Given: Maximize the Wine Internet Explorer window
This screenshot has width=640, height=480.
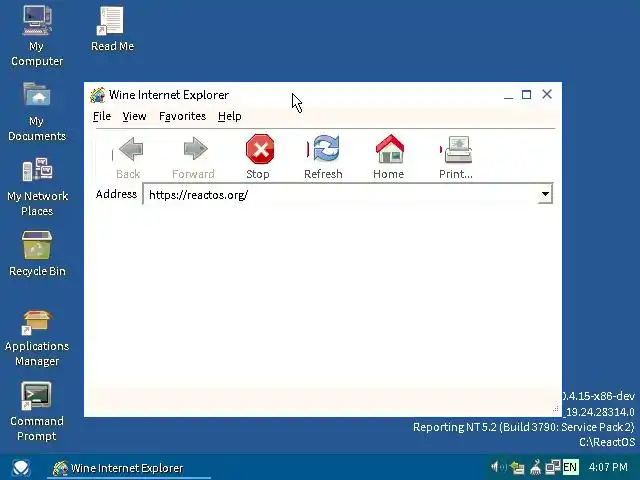Looking at the screenshot, I should tap(527, 95).
